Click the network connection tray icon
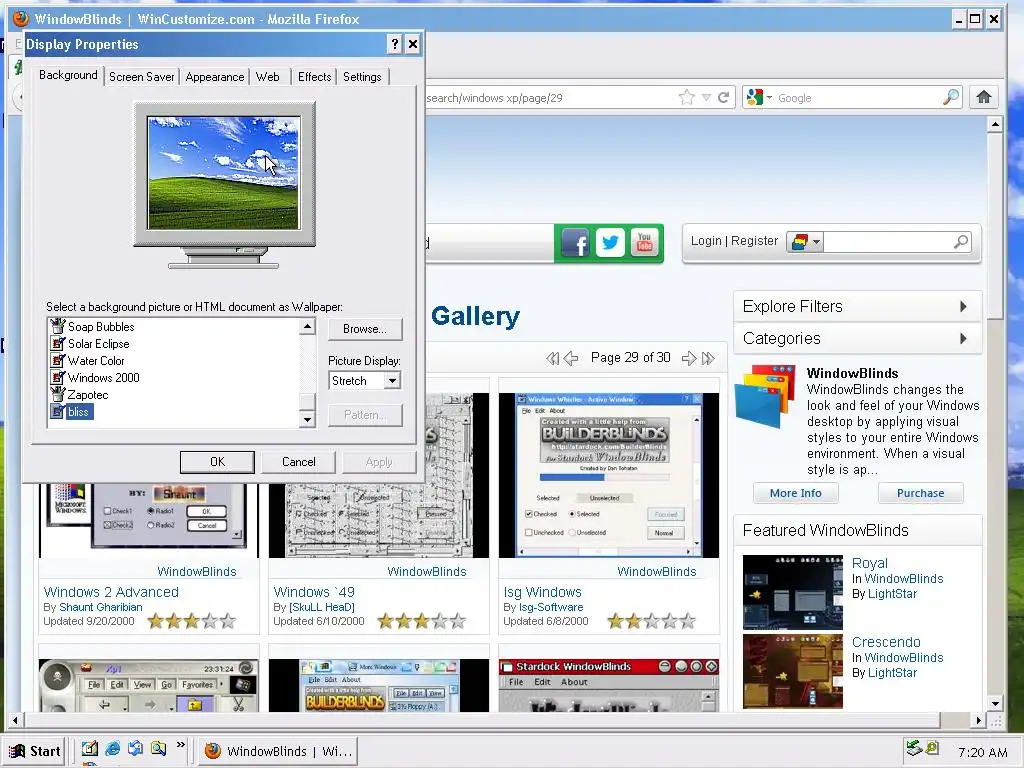The height and width of the screenshot is (768, 1024). click(x=914, y=748)
